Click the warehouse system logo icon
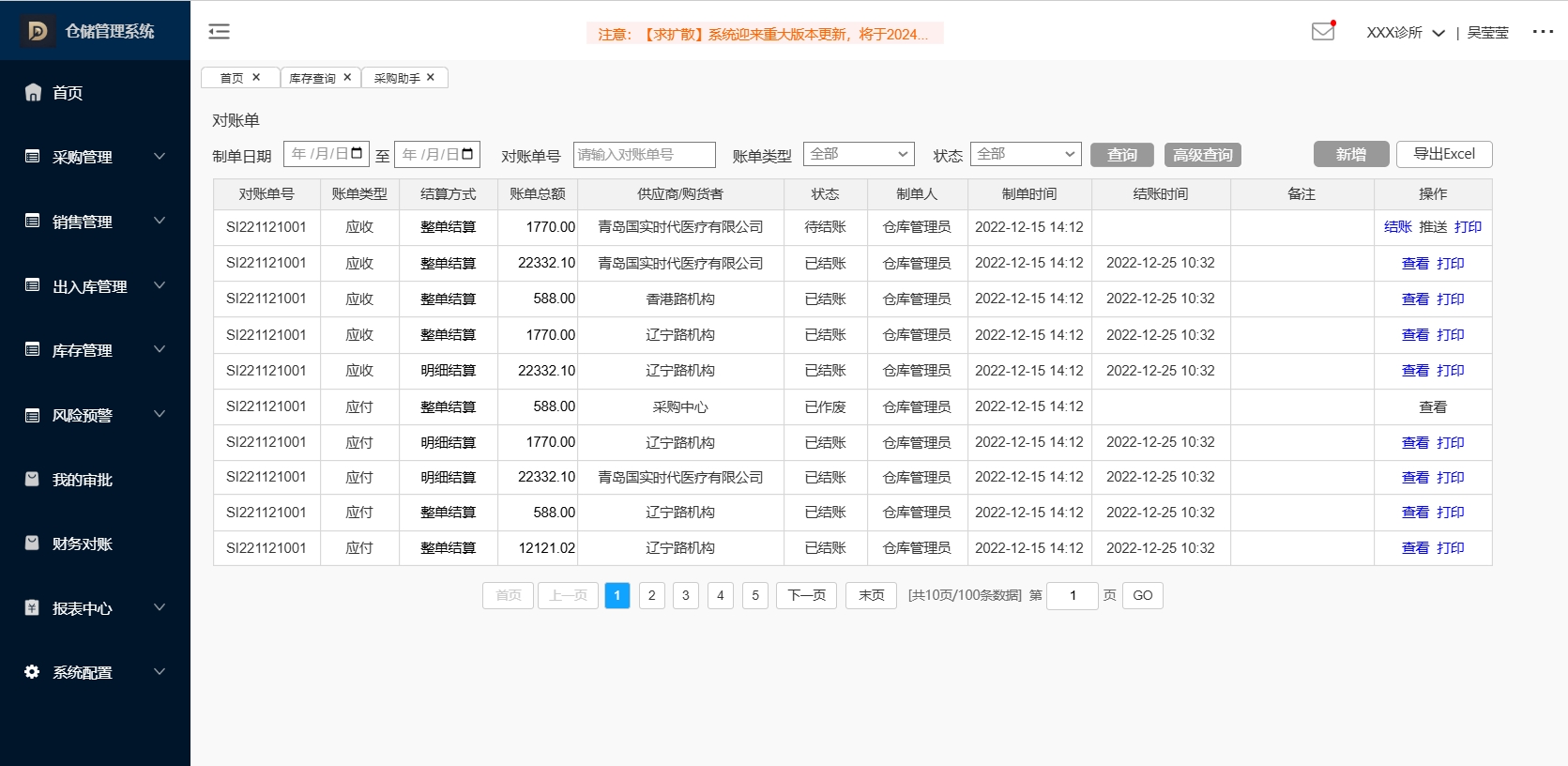 (38, 31)
